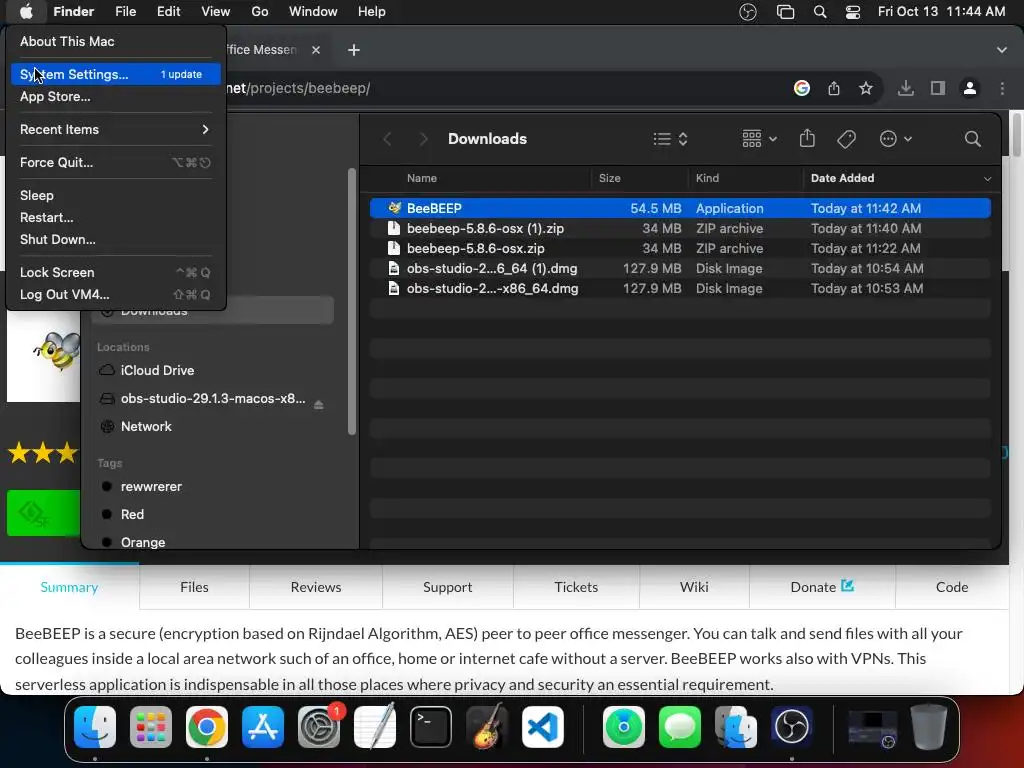Go forward in Finder Downloads window

(423, 139)
